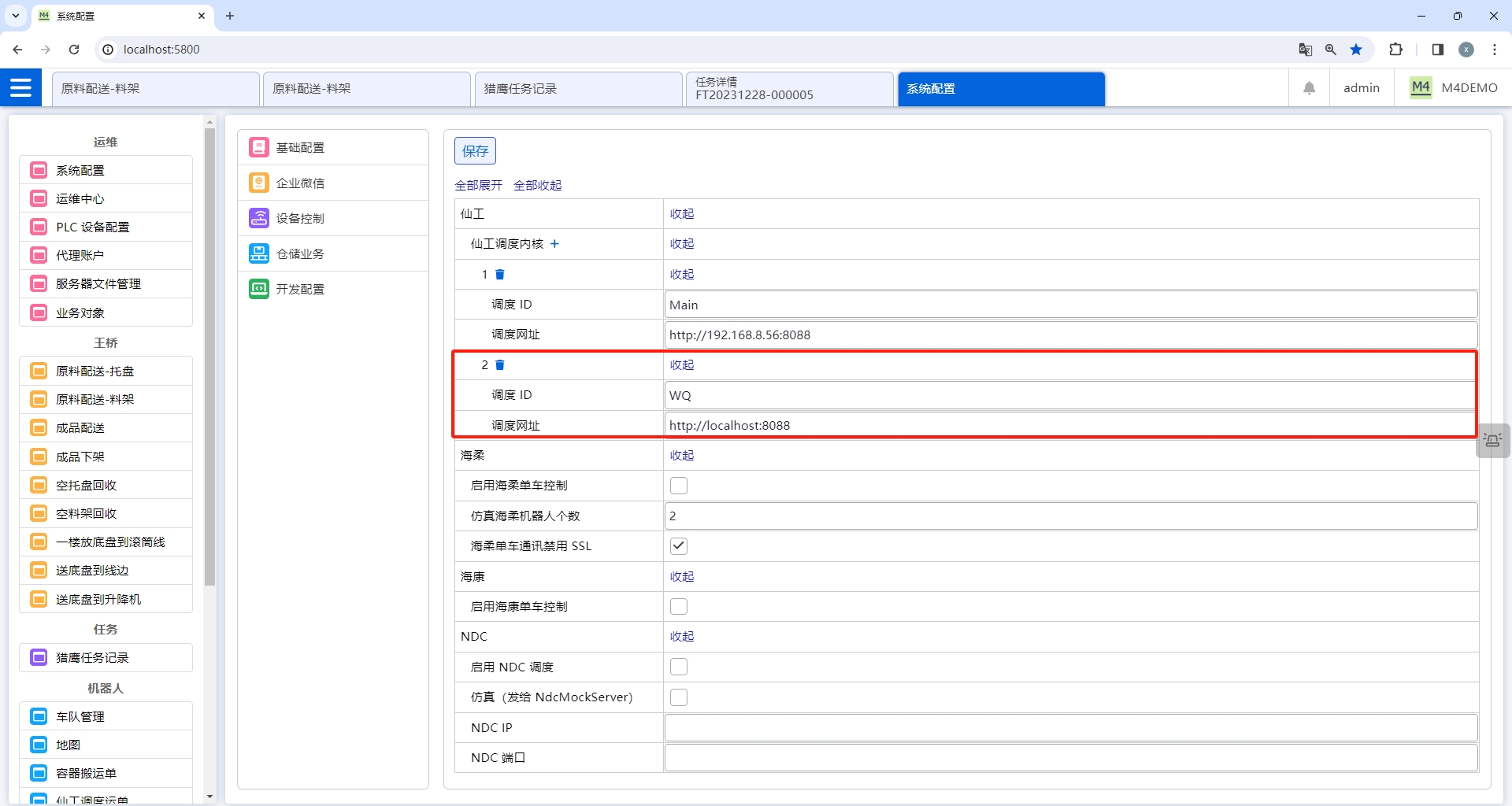Open 运维中心 from sidebar
The width and height of the screenshot is (1512, 806).
[106, 198]
